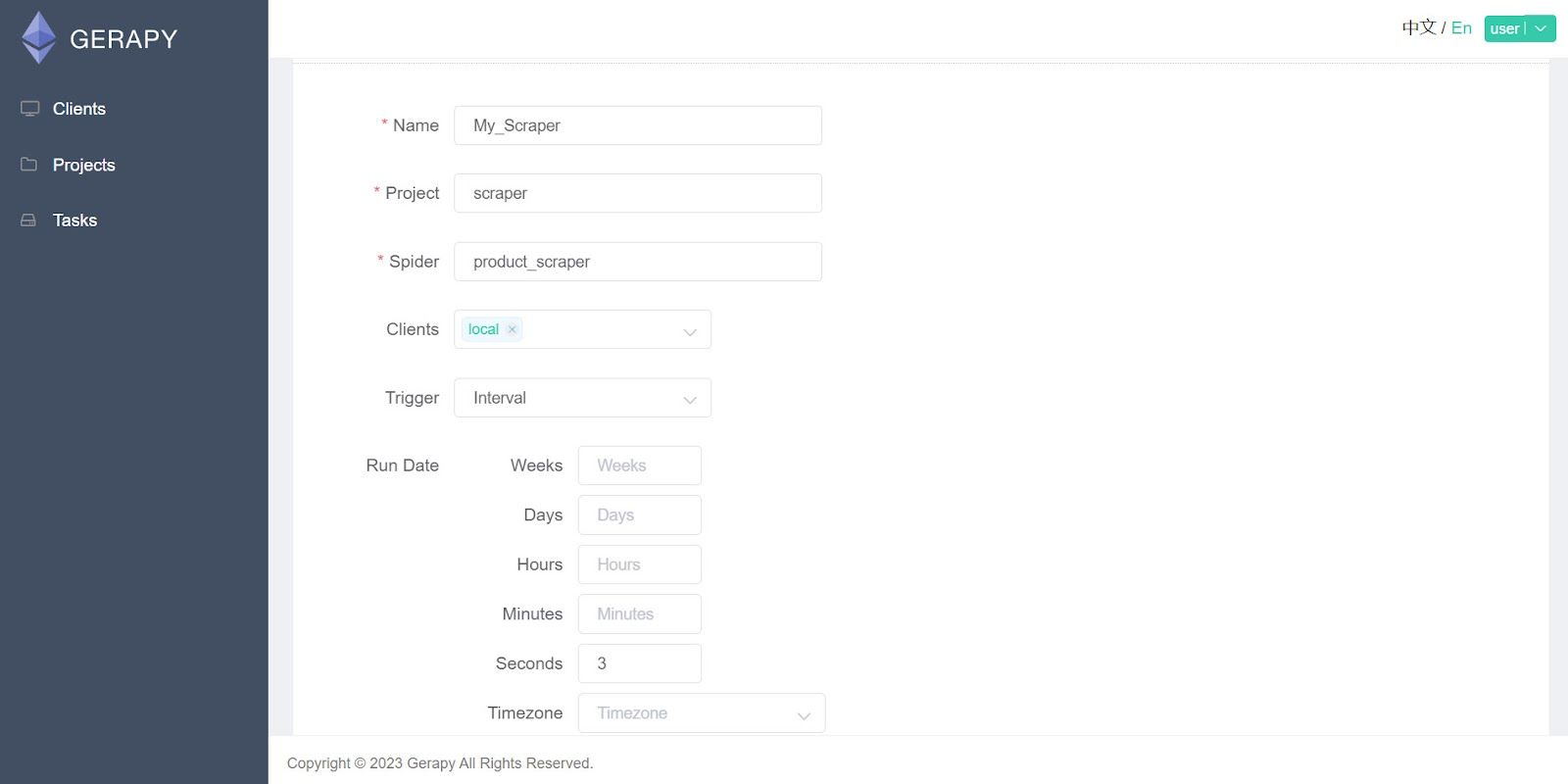Click the Seconds field containing 3

tap(640, 663)
